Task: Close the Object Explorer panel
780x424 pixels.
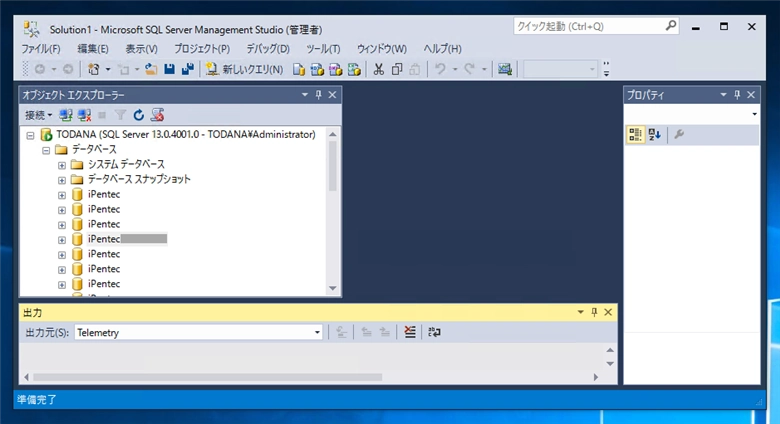Action: tap(332, 95)
